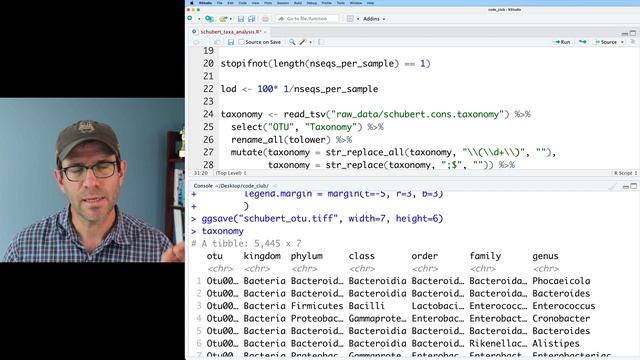The image size is (640, 360).
Task: Expand the recent files arrow beside Open File
Action: point(231,19)
